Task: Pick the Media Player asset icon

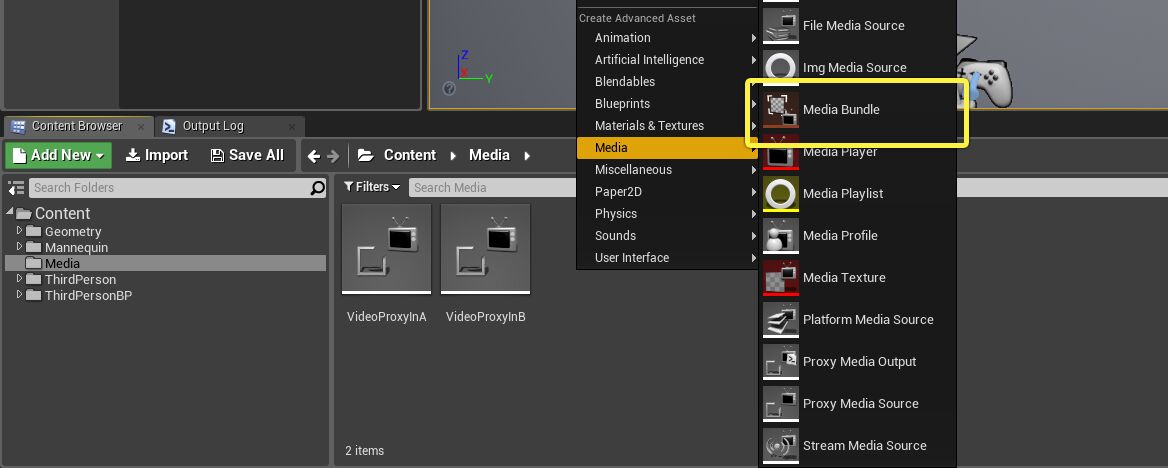Action: coord(781,152)
